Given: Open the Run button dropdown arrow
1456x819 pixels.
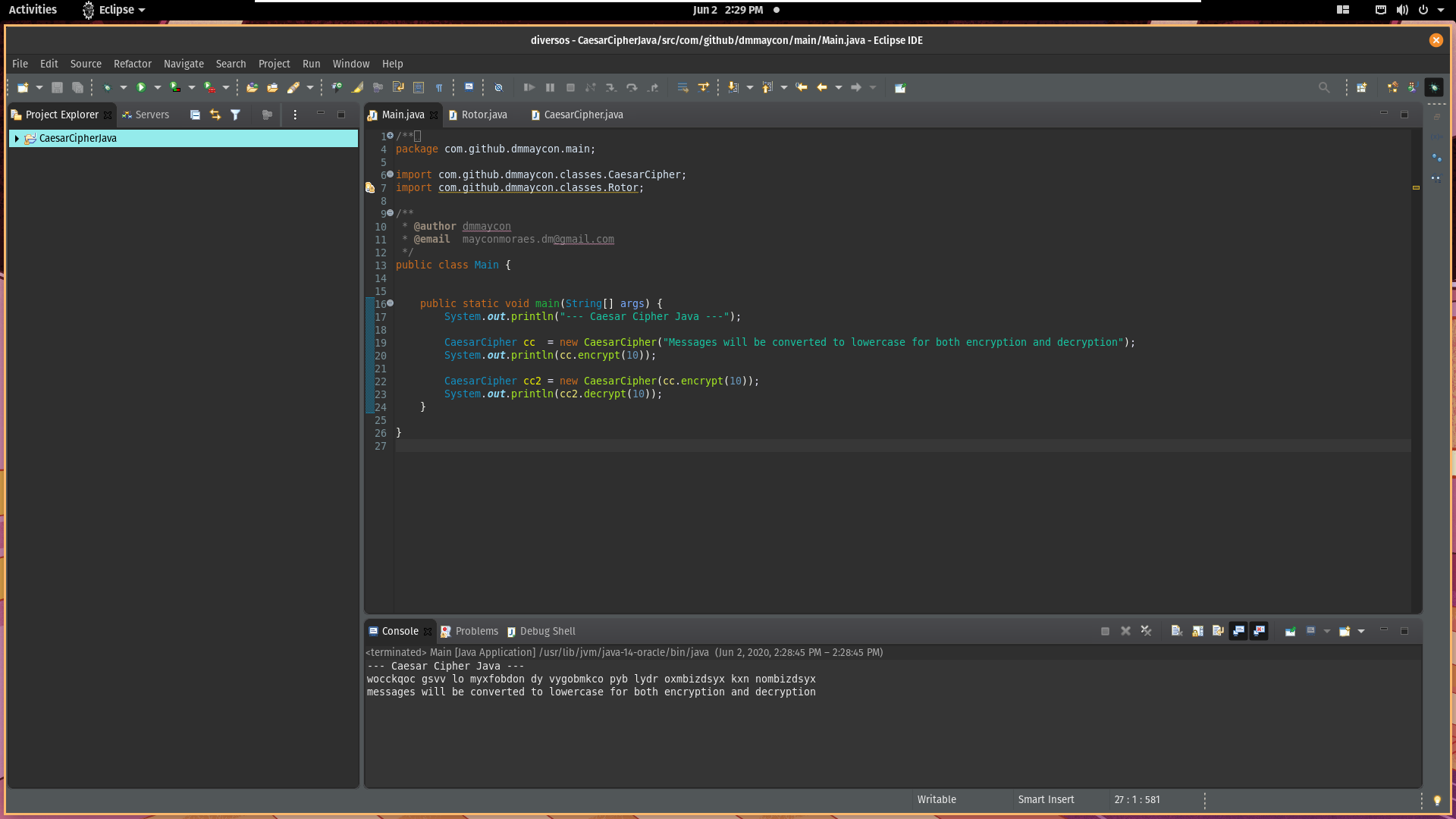Looking at the screenshot, I should 158,88.
